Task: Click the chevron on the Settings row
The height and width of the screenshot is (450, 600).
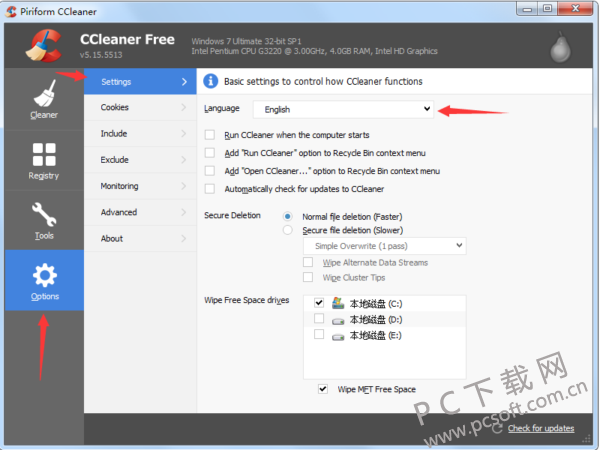Action: pos(184,82)
